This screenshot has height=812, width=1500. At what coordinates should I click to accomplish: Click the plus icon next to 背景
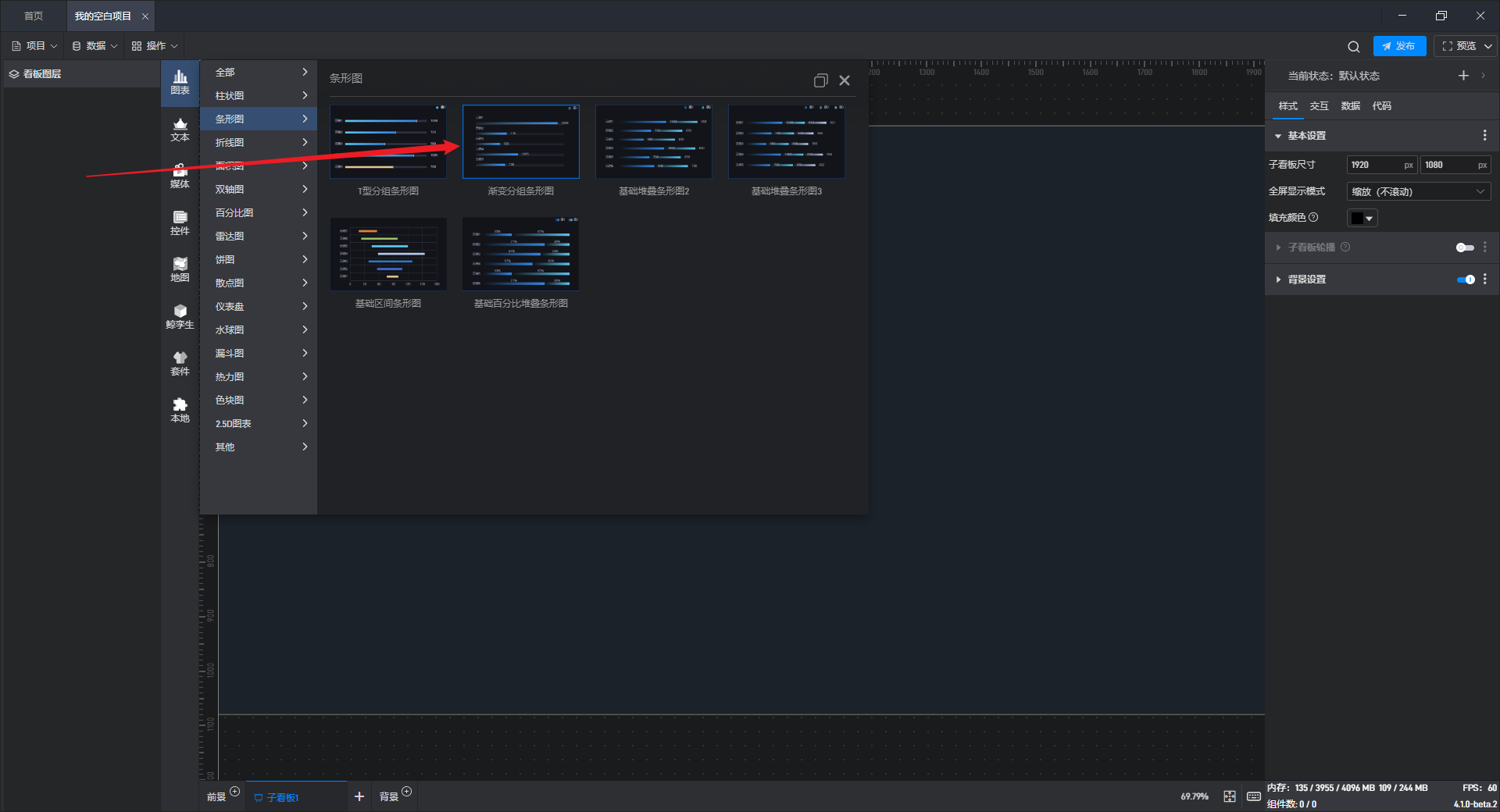coord(406,792)
